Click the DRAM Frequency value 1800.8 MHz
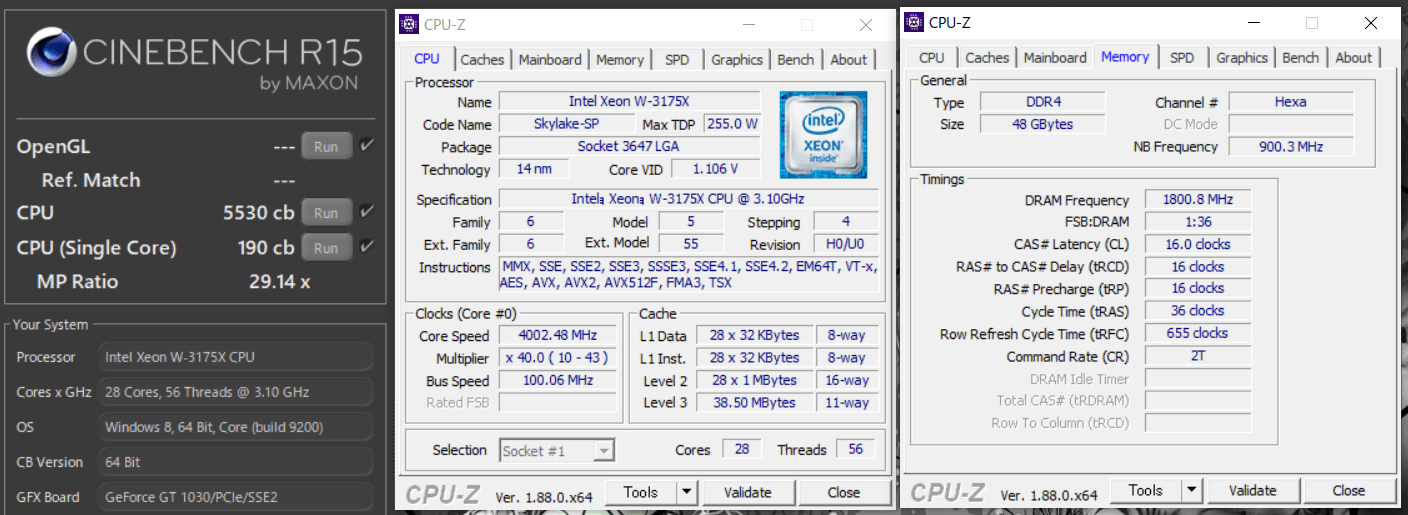 point(1197,200)
